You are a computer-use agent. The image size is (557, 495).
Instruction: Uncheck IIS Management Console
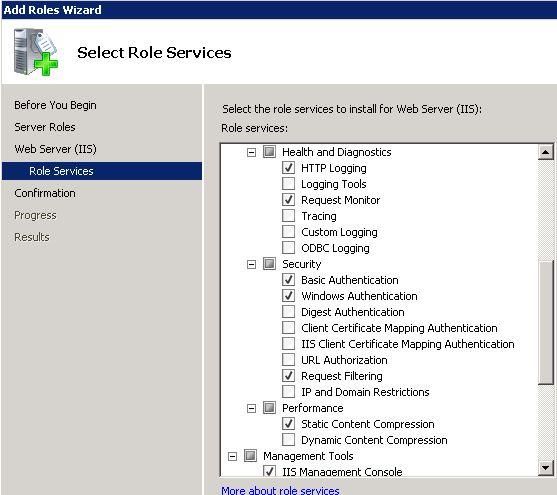(x=269, y=471)
